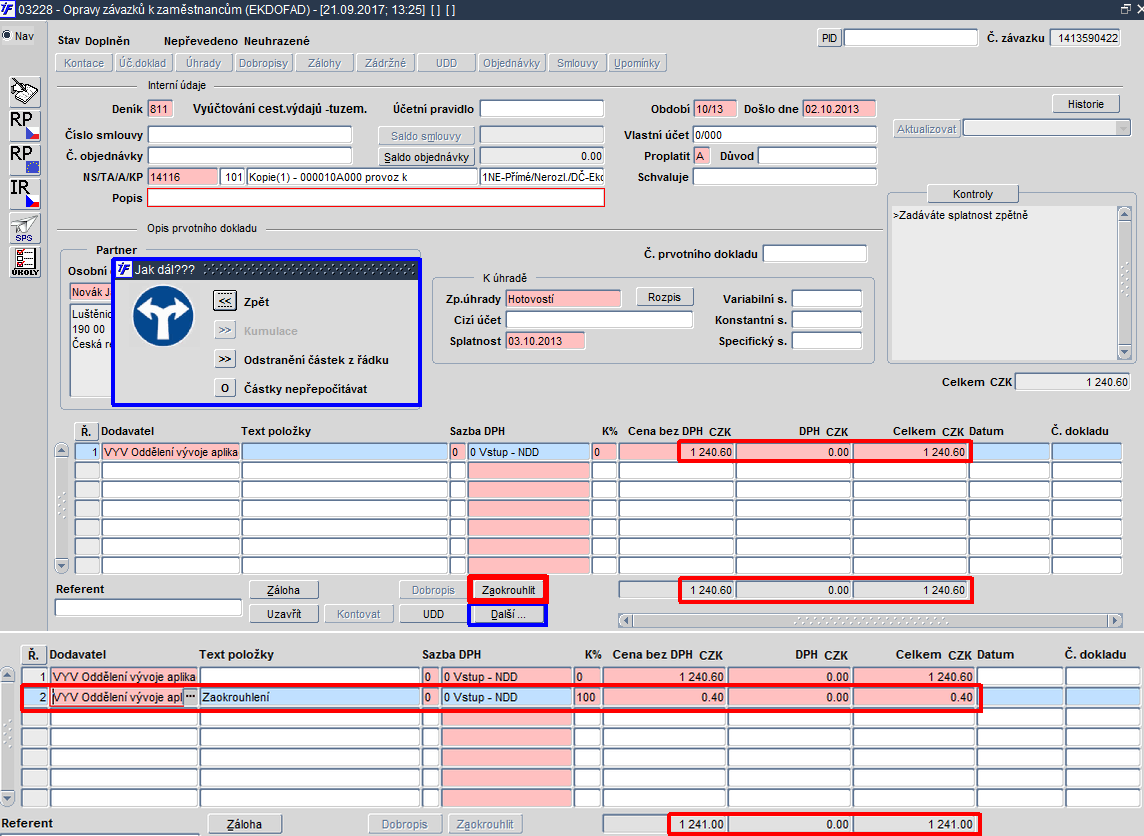Open the ÚKOLY tasks icon
This screenshot has width=1144, height=836.
pos(24,262)
